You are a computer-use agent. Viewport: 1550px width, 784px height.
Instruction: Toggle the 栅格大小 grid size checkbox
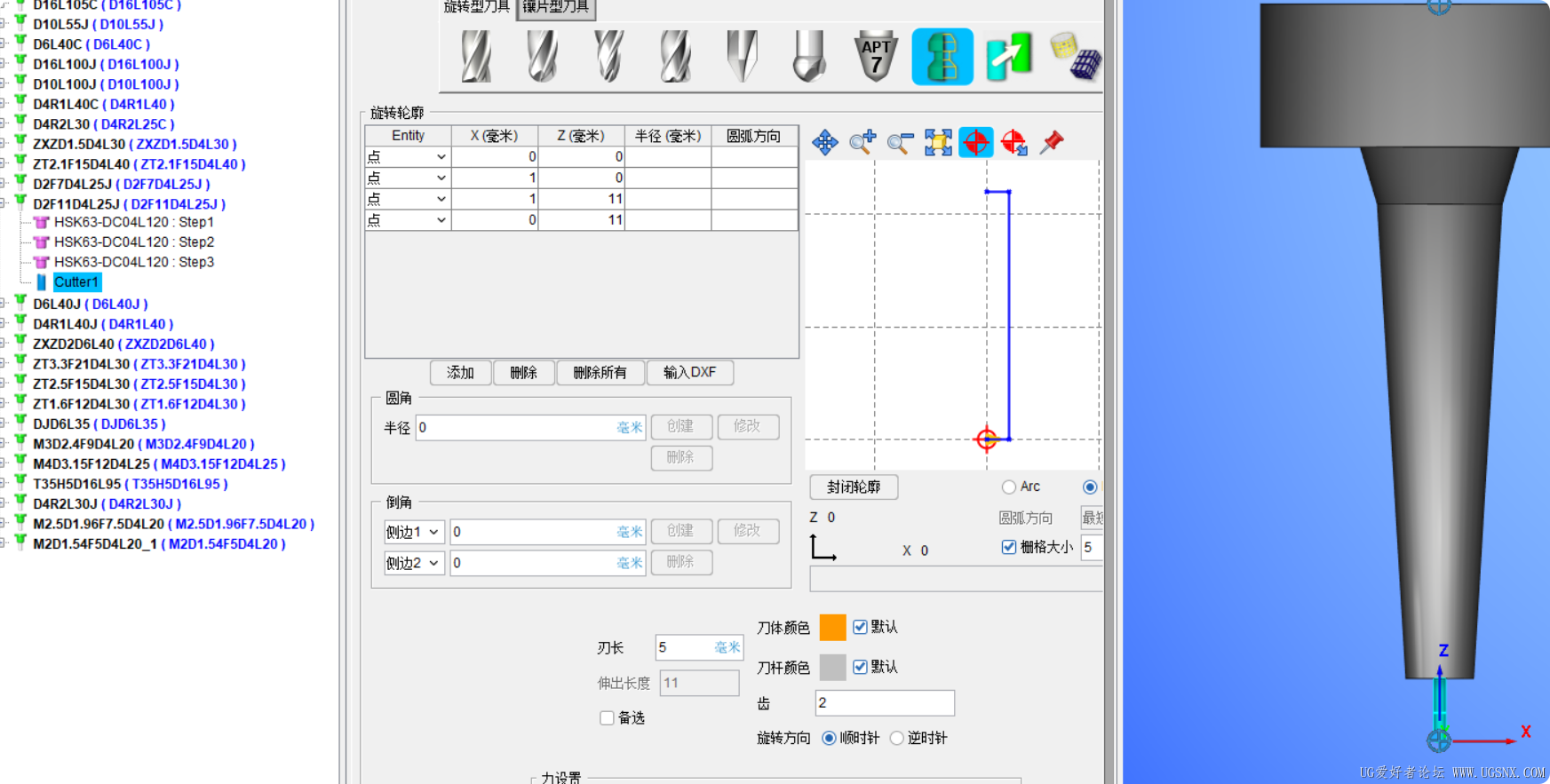coord(1009,547)
